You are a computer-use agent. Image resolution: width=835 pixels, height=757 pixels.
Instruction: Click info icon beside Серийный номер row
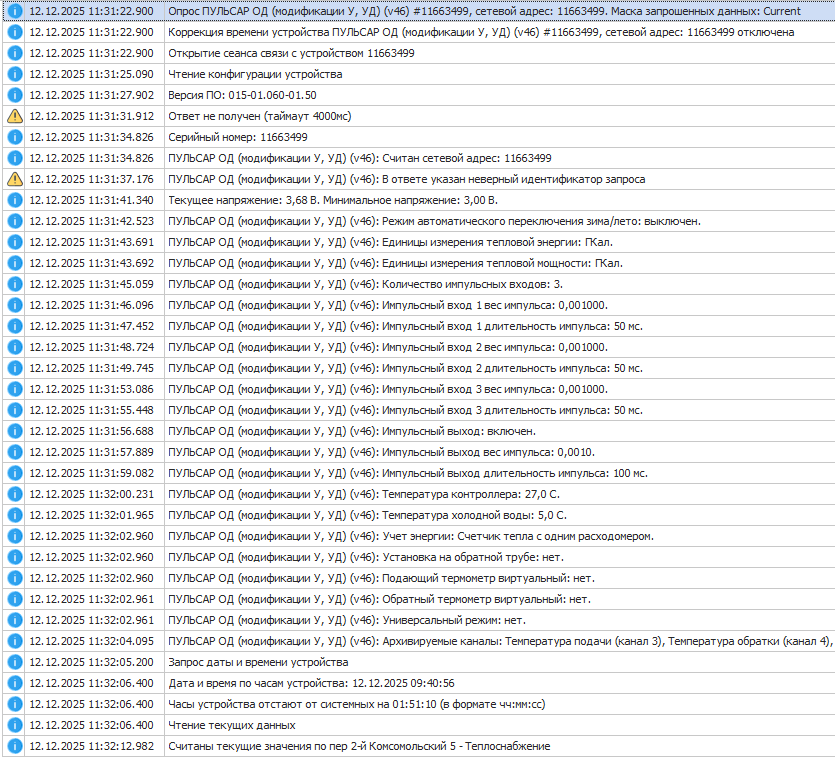(14, 137)
